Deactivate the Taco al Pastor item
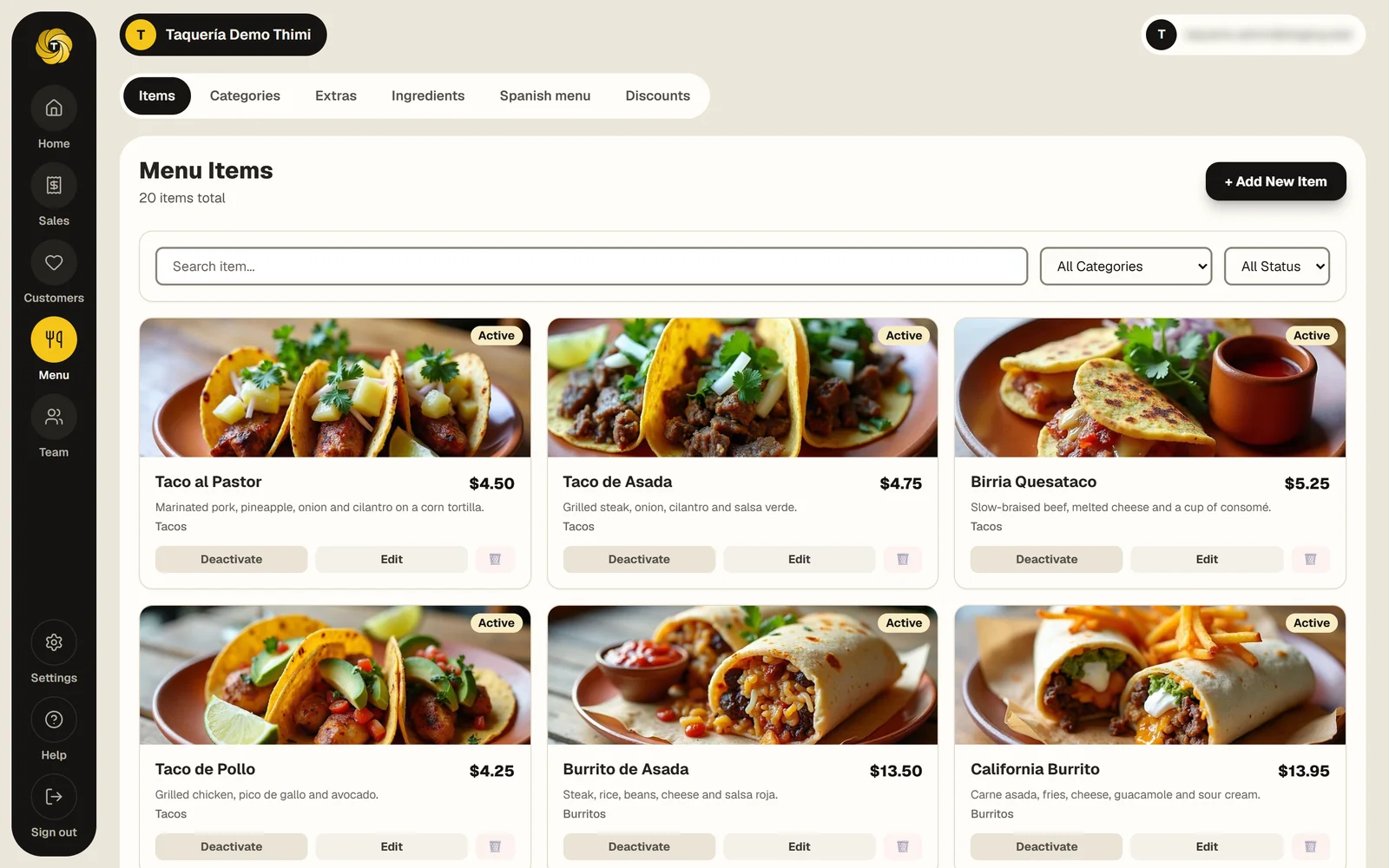 pyautogui.click(x=231, y=559)
